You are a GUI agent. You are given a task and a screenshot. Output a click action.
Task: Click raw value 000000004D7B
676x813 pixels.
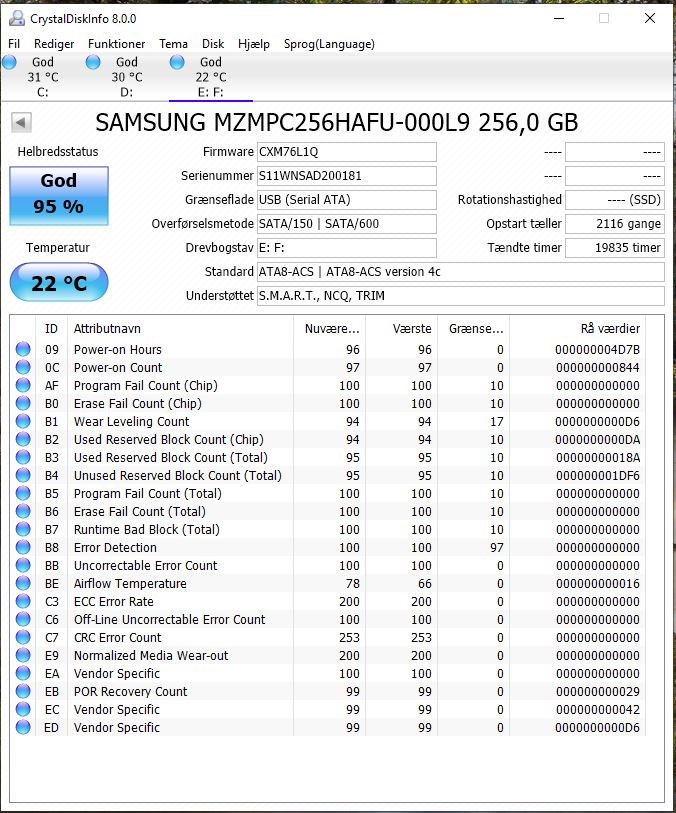point(597,349)
